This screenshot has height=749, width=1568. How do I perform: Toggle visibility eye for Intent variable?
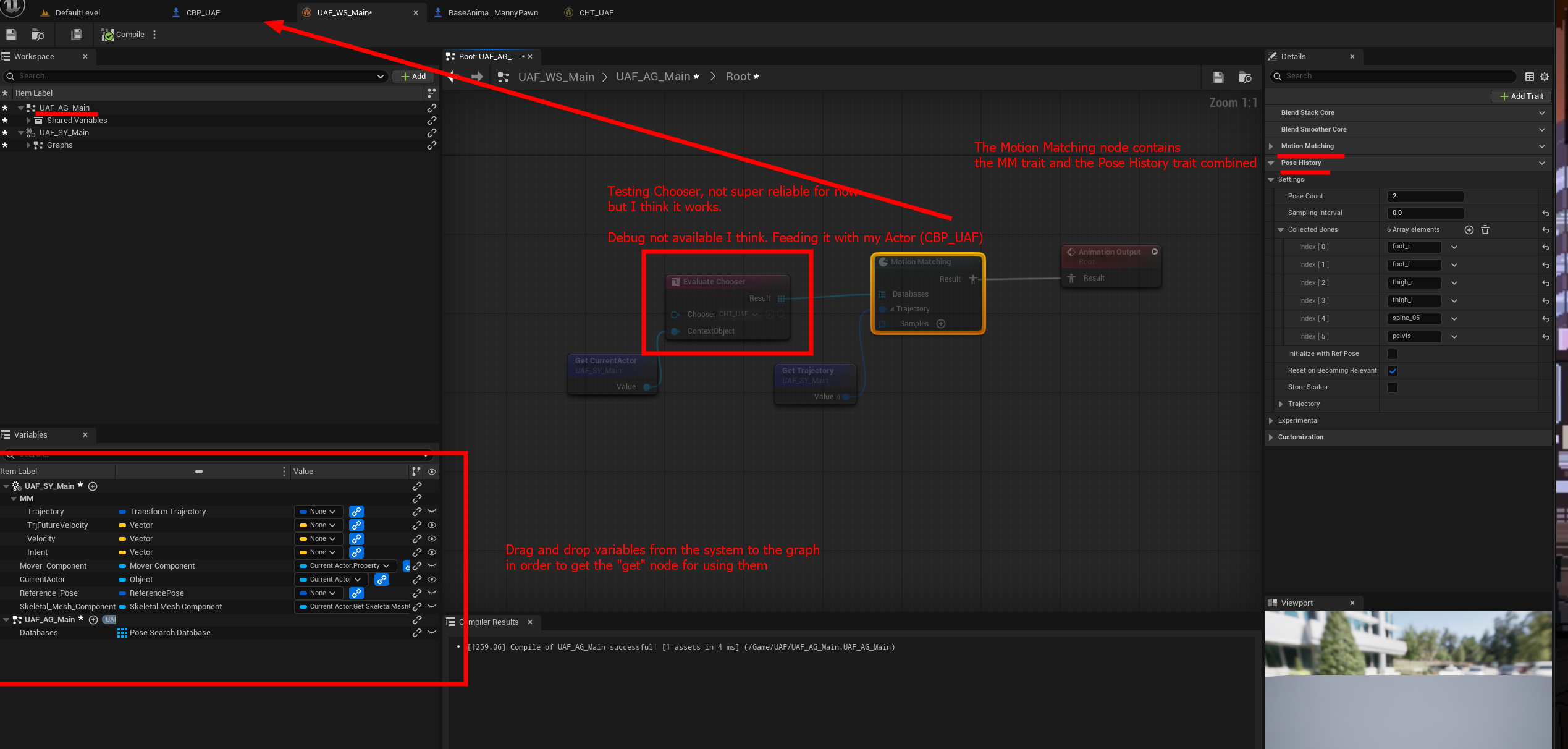pos(432,552)
